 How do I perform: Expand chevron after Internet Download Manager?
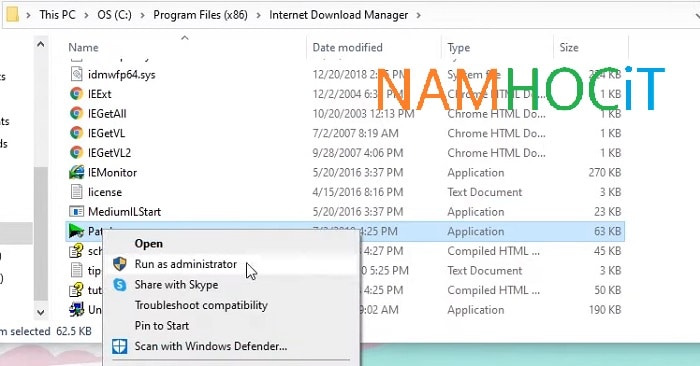coord(418,15)
